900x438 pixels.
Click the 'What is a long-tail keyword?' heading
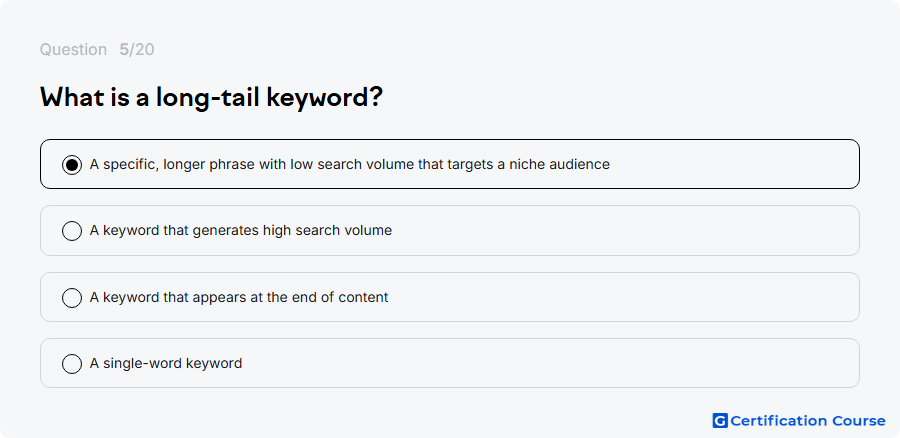coord(211,97)
